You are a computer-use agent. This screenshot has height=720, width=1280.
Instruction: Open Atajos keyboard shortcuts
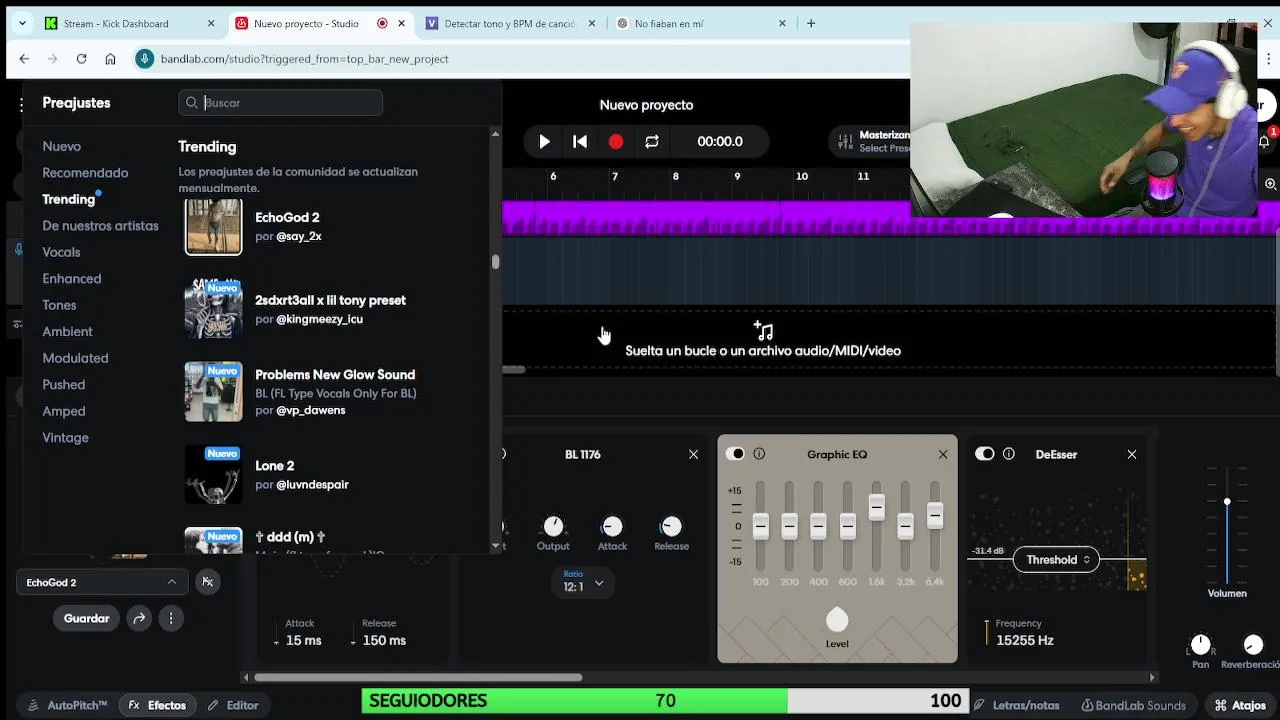(1239, 705)
